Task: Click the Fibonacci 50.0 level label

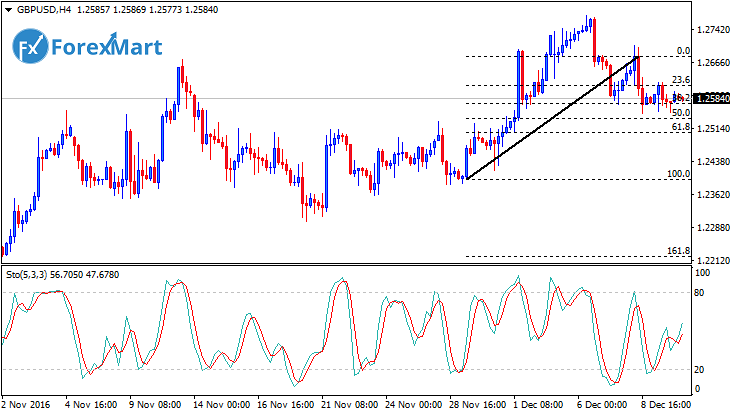Action: (680, 113)
